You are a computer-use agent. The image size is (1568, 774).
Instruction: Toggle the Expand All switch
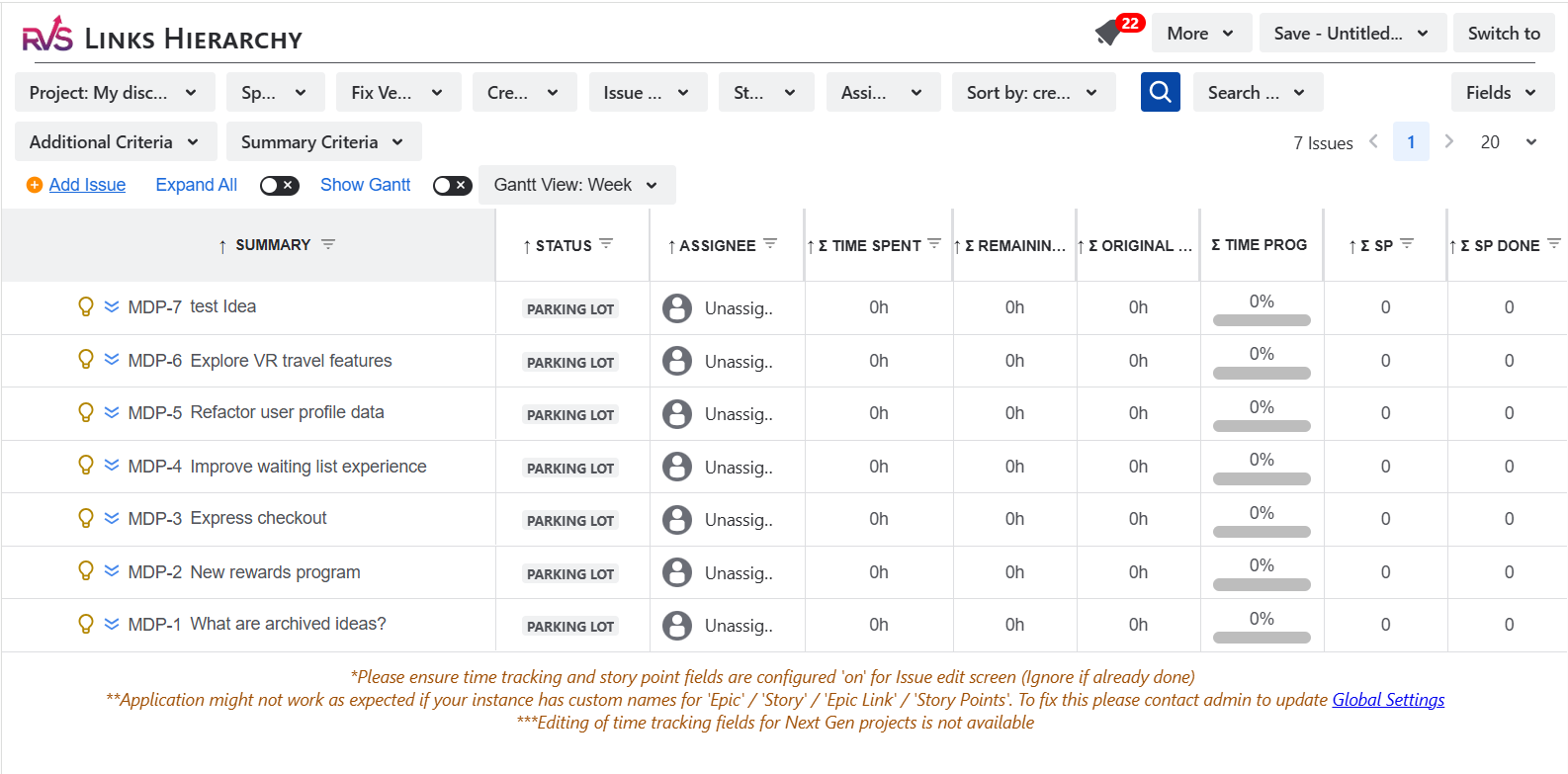pos(280,185)
